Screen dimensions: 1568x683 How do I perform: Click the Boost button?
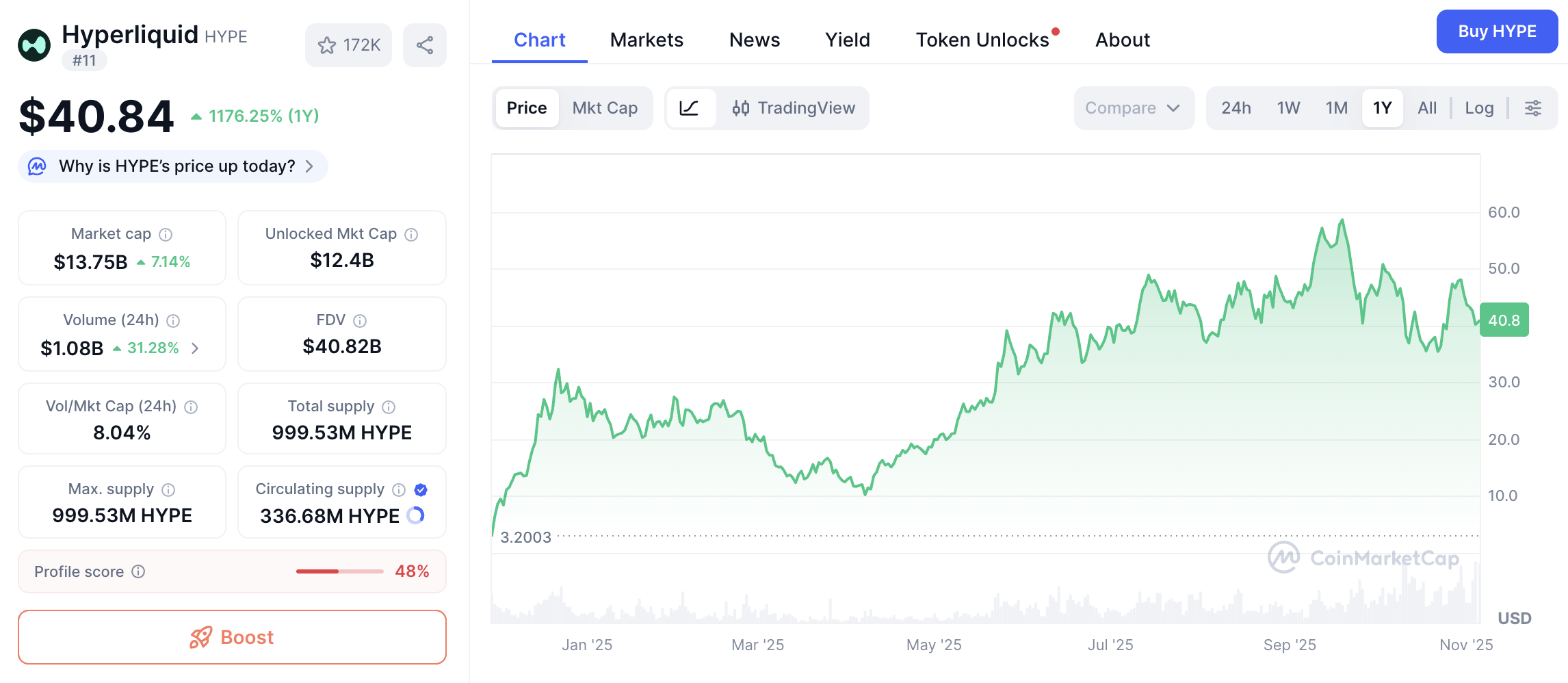click(x=232, y=637)
